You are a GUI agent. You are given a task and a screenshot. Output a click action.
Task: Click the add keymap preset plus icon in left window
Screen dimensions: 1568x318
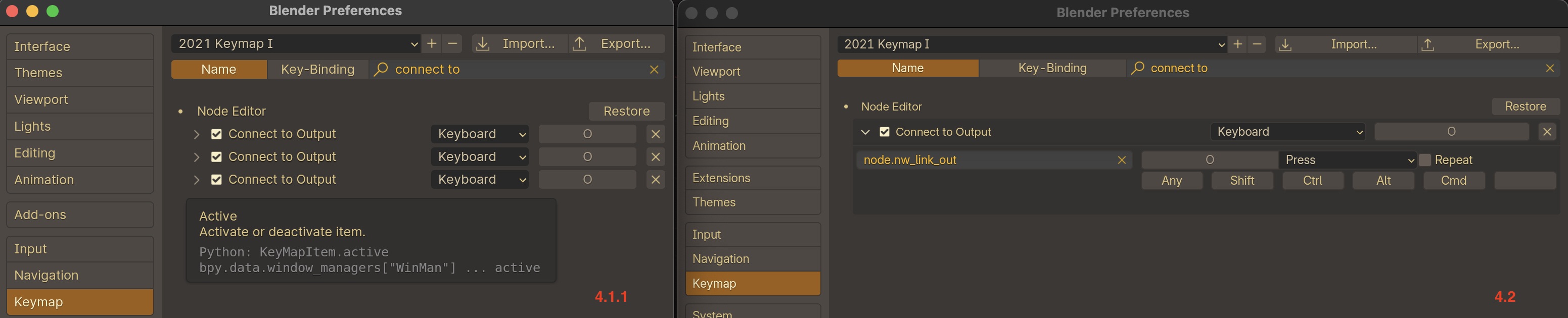point(432,44)
